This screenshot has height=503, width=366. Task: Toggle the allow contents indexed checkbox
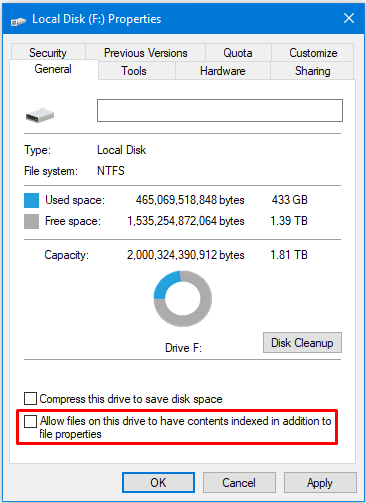coord(30,421)
